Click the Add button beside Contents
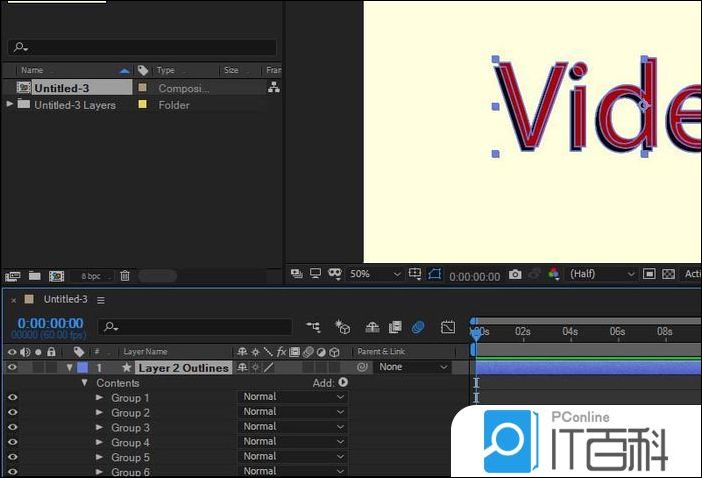The height and width of the screenshot is (478, 702). [343, 382]
